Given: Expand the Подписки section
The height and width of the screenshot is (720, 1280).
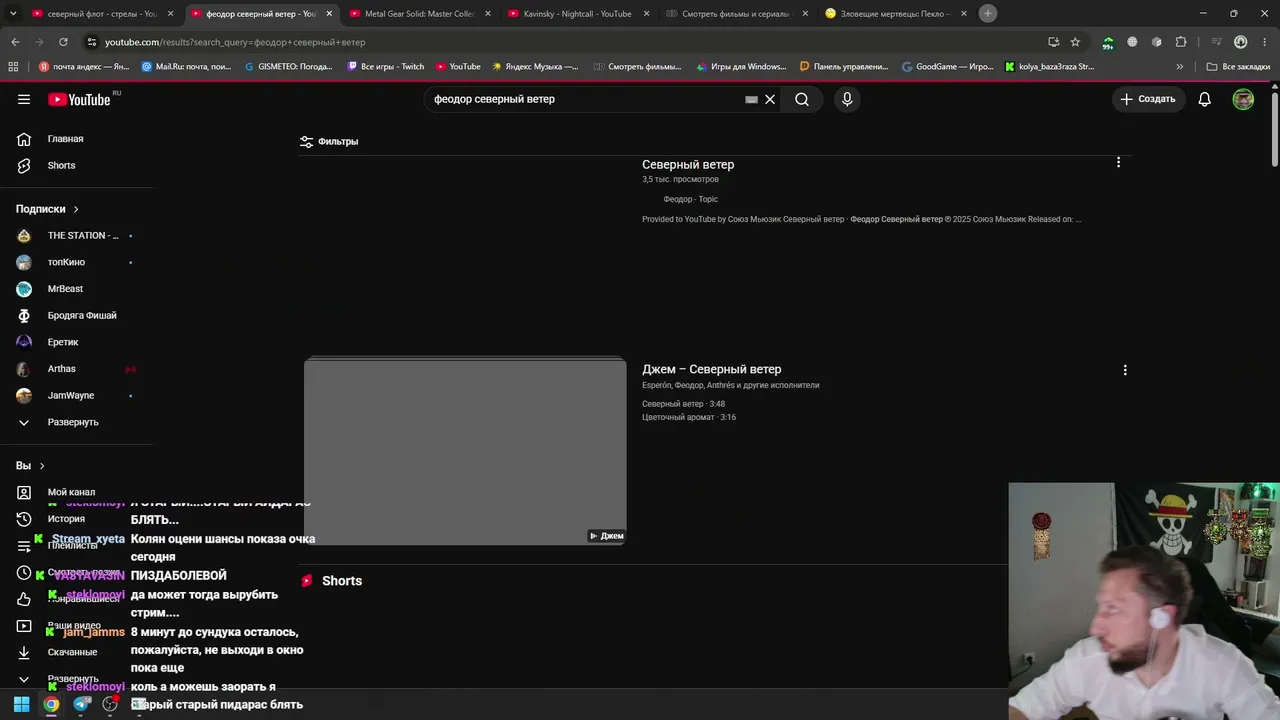Looking at the screenshot, I should [x=47, y=209].
